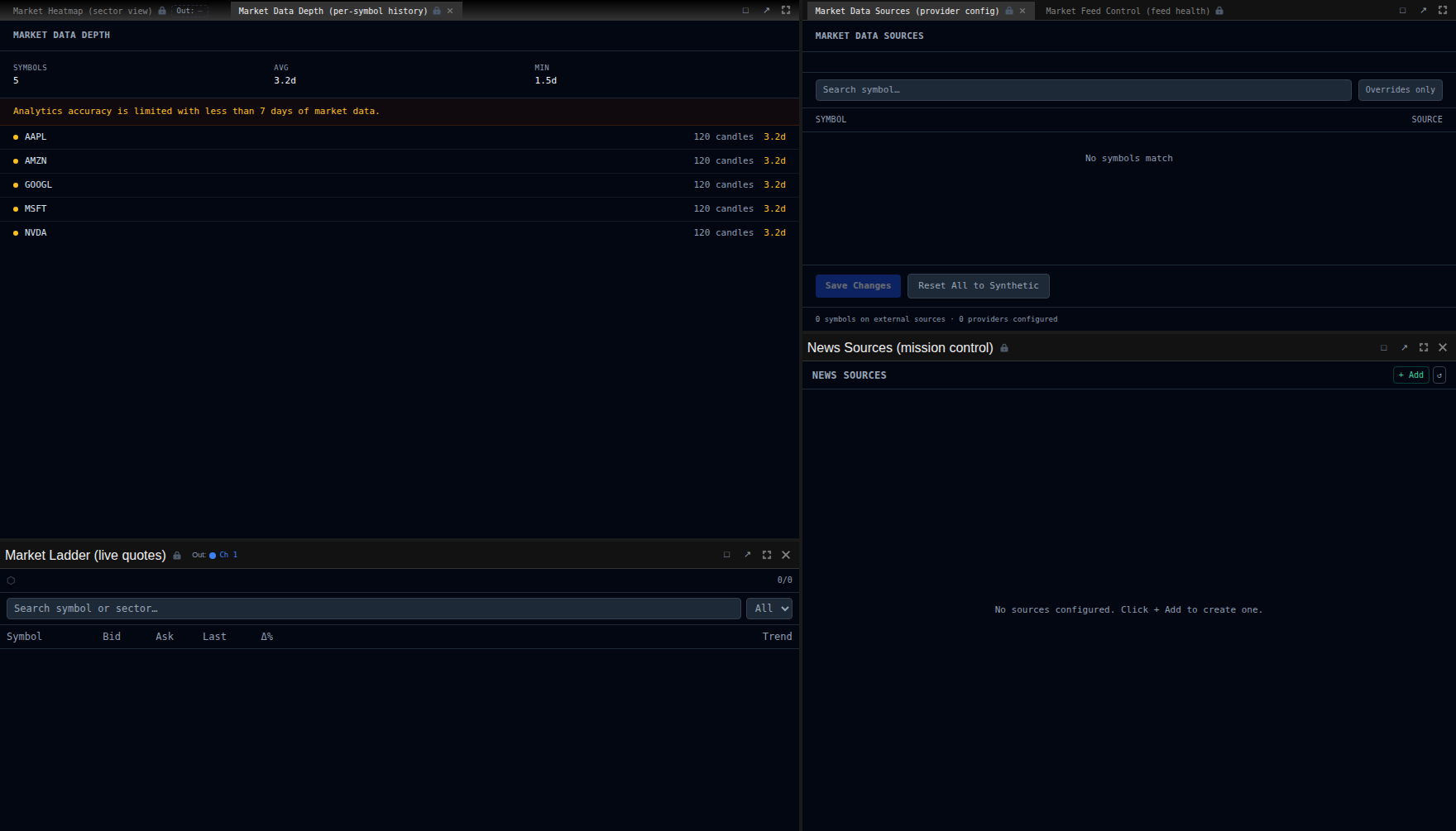Sort Market Ladder by Symbol column
1456x831 pixels.
(24, 637)
